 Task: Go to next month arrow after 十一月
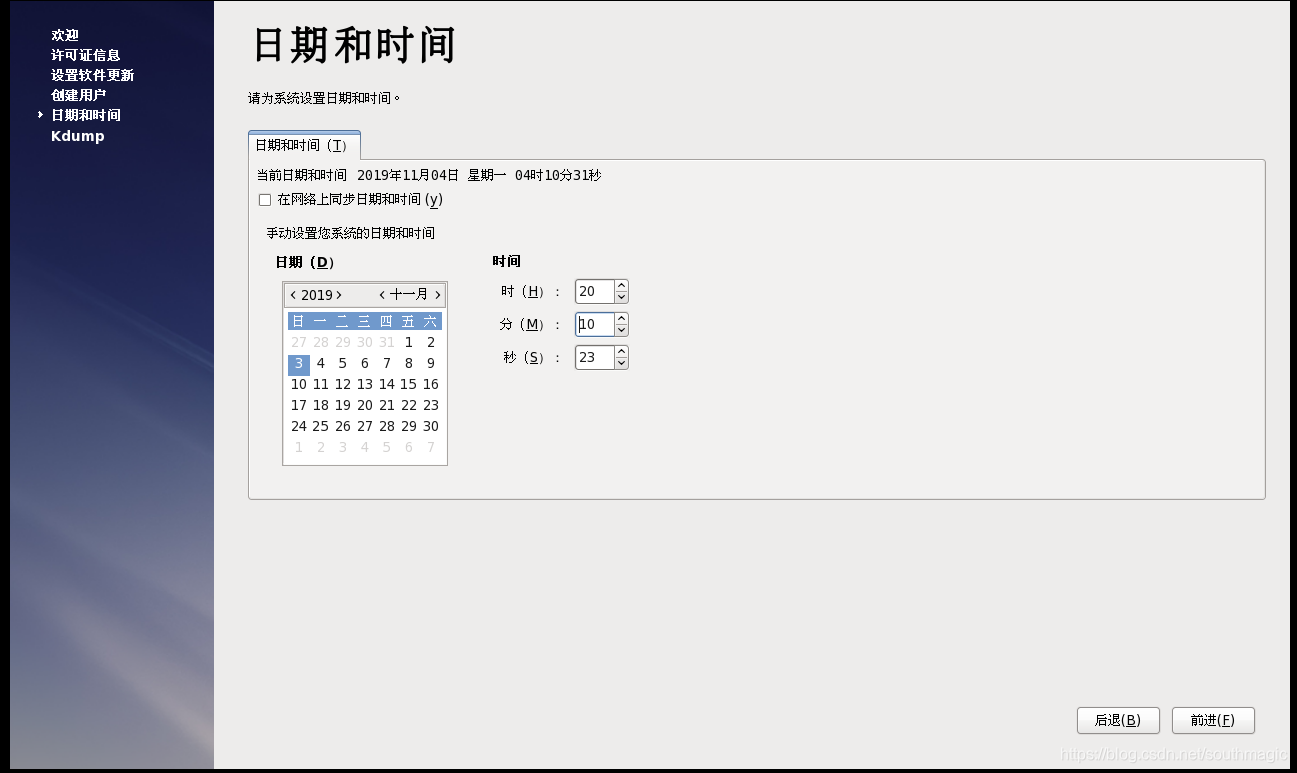pyautogui.click(x=438, y=295)
